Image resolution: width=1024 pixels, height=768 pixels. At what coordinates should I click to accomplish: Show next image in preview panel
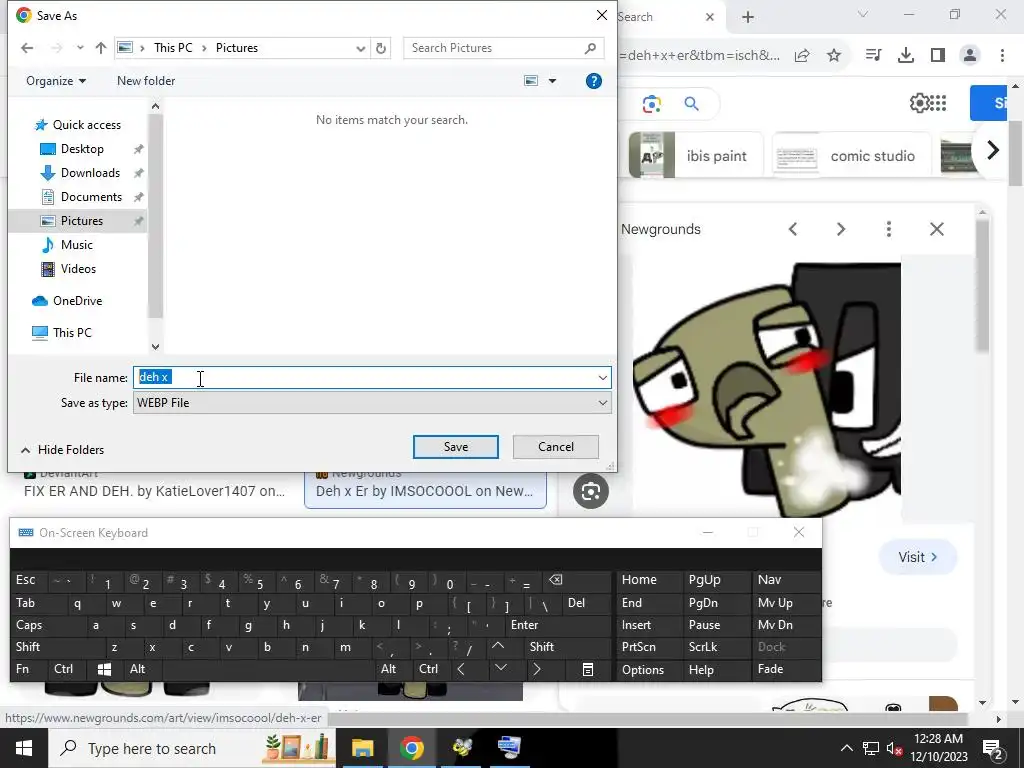(840, 229)
